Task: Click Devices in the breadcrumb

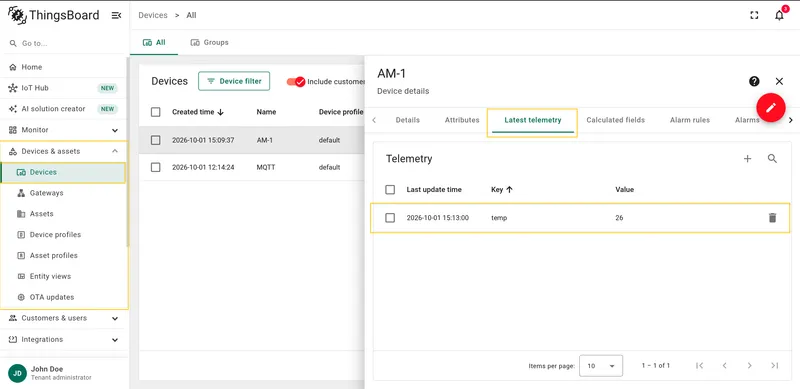Action: [x=153, y=15]
